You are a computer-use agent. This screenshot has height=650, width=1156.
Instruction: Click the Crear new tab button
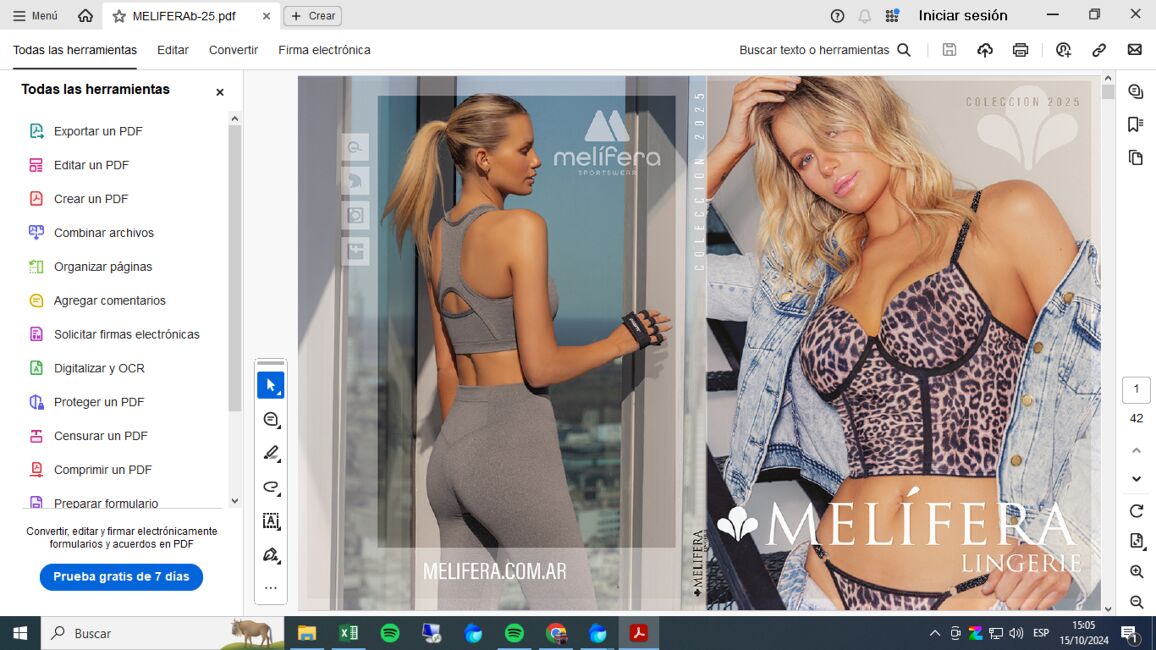(x=313, y=15)
